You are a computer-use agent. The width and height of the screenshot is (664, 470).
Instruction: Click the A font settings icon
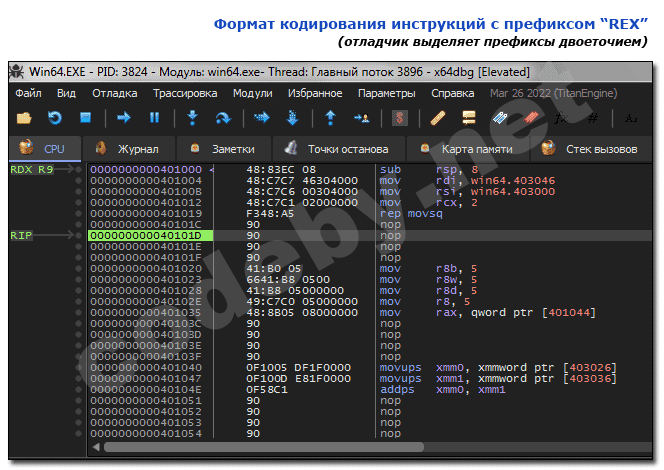631,118
